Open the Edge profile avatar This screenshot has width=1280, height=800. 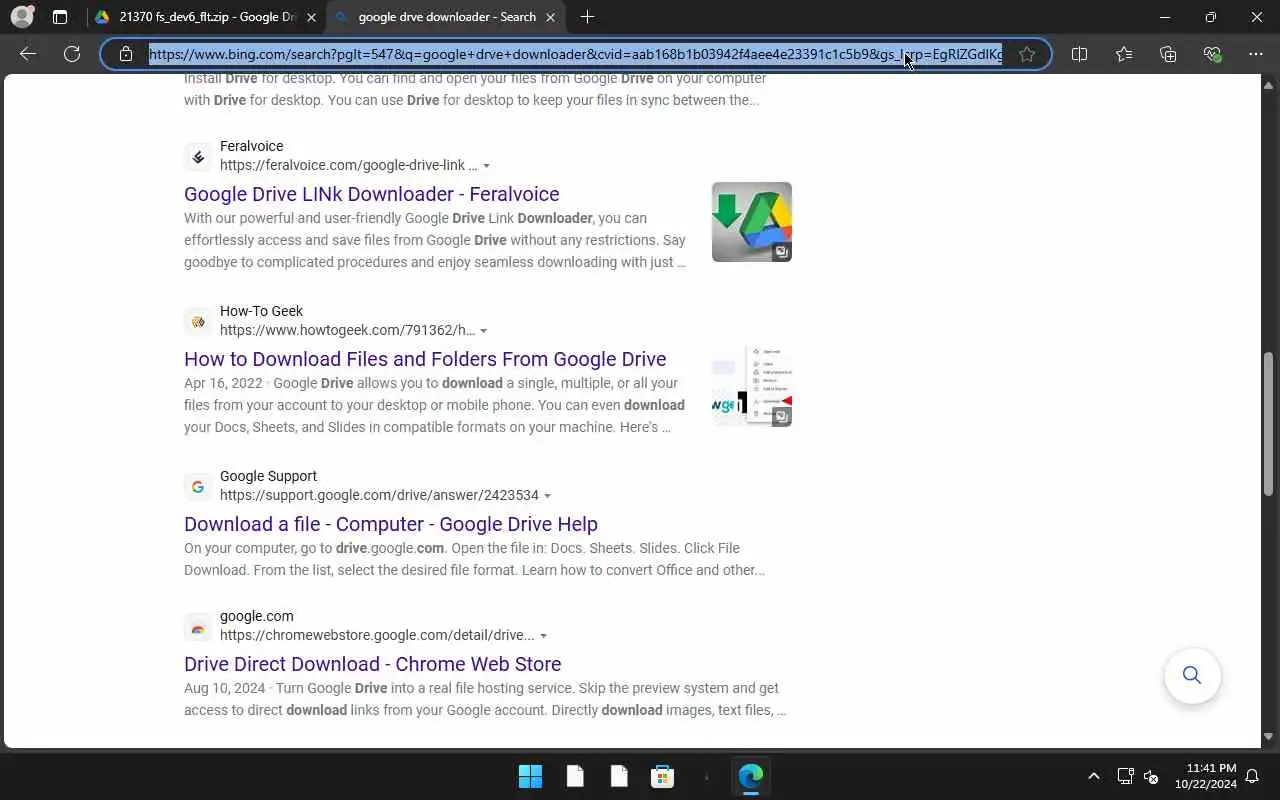(21, 17)
